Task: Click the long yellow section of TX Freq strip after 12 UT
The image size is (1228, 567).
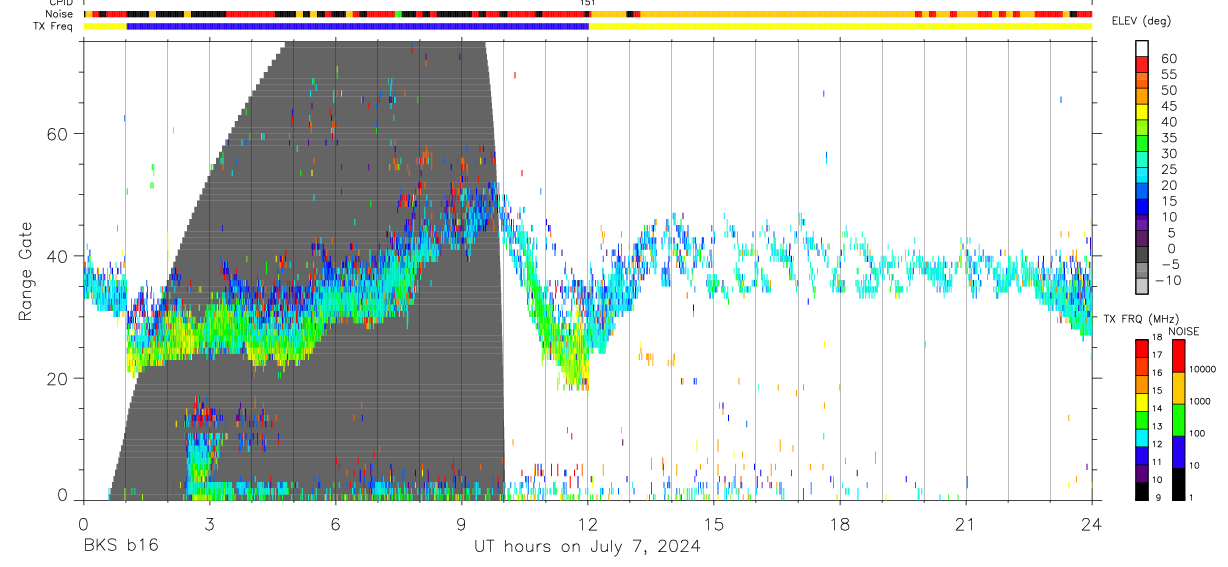Action: tap(840, 26)
